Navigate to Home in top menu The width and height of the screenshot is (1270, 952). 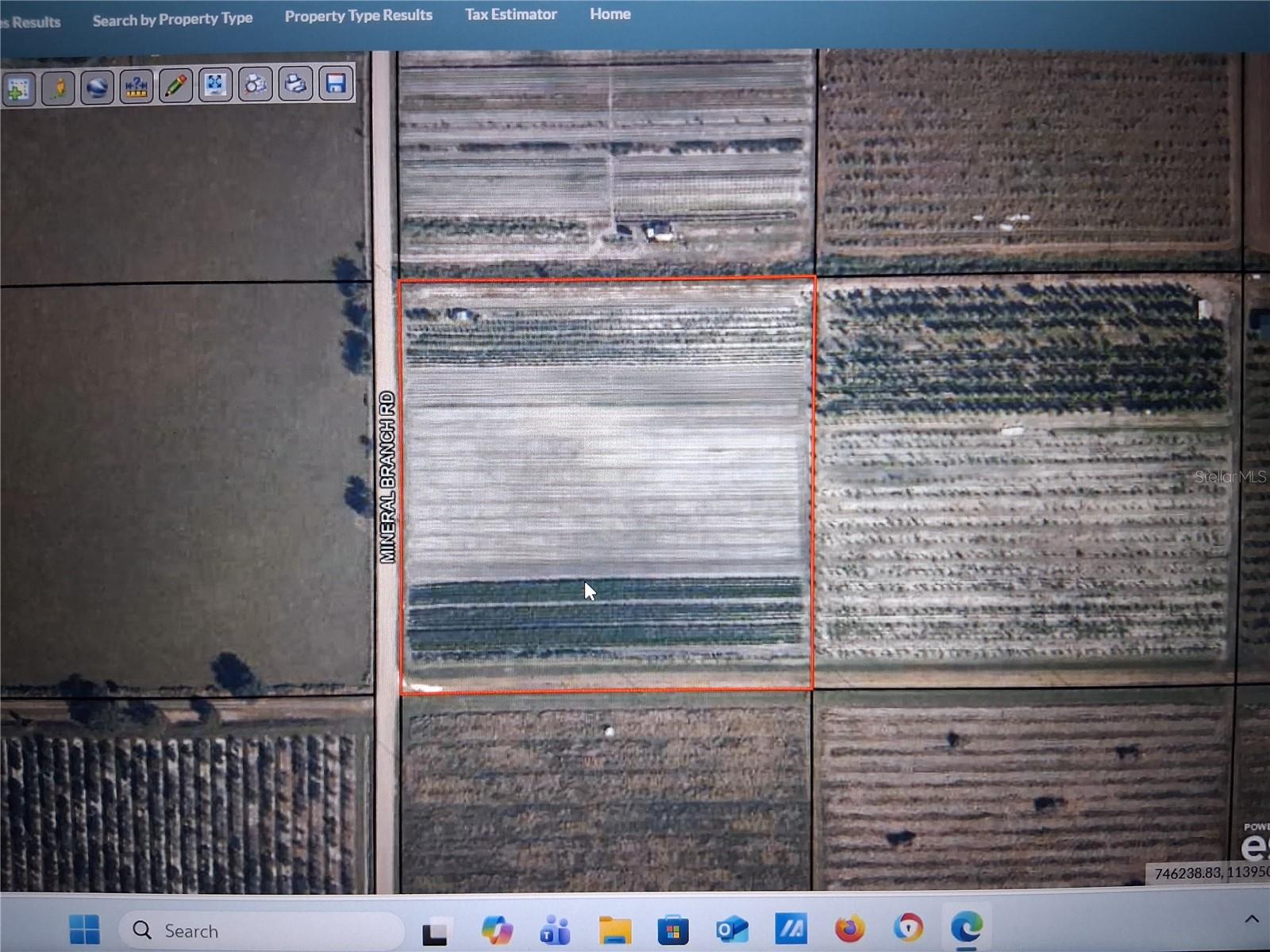tap(610, 13)
